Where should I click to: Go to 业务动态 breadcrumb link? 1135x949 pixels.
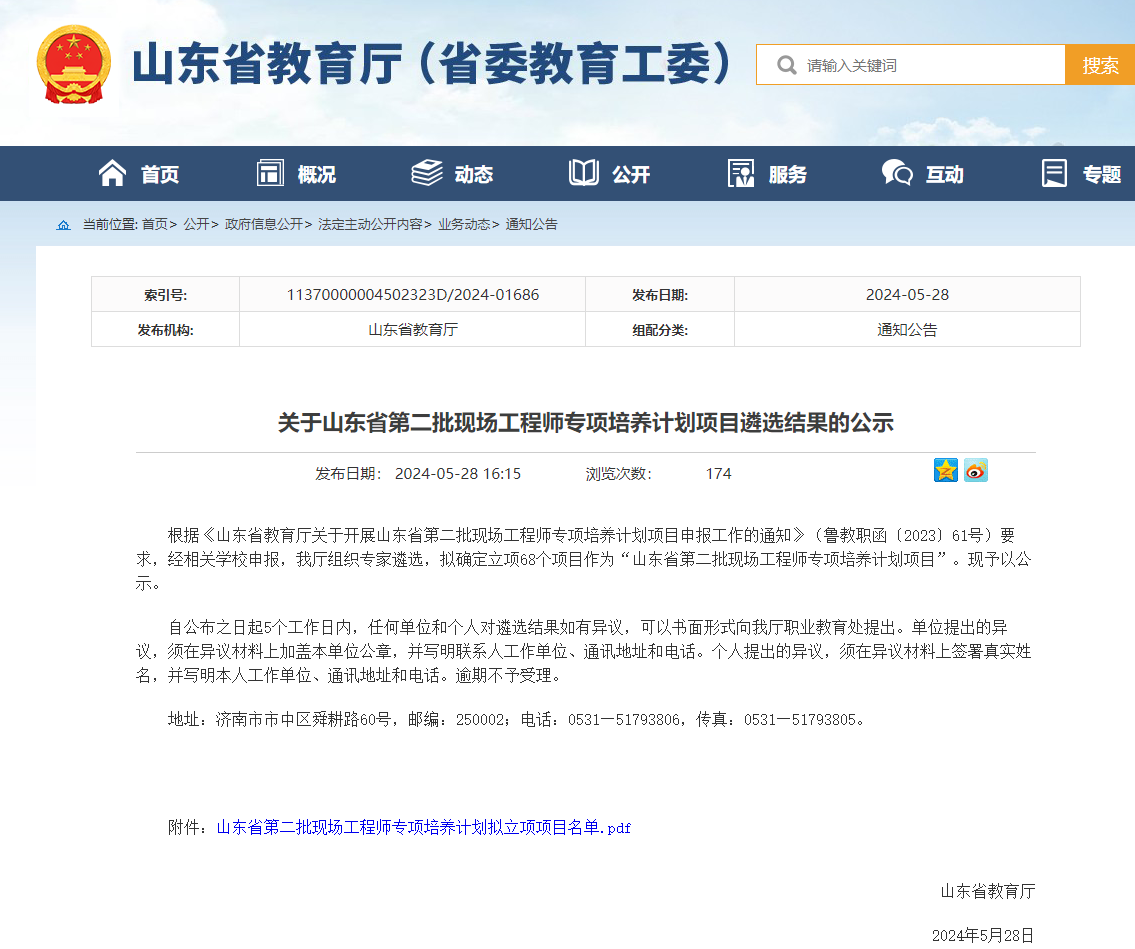(464, 224)
